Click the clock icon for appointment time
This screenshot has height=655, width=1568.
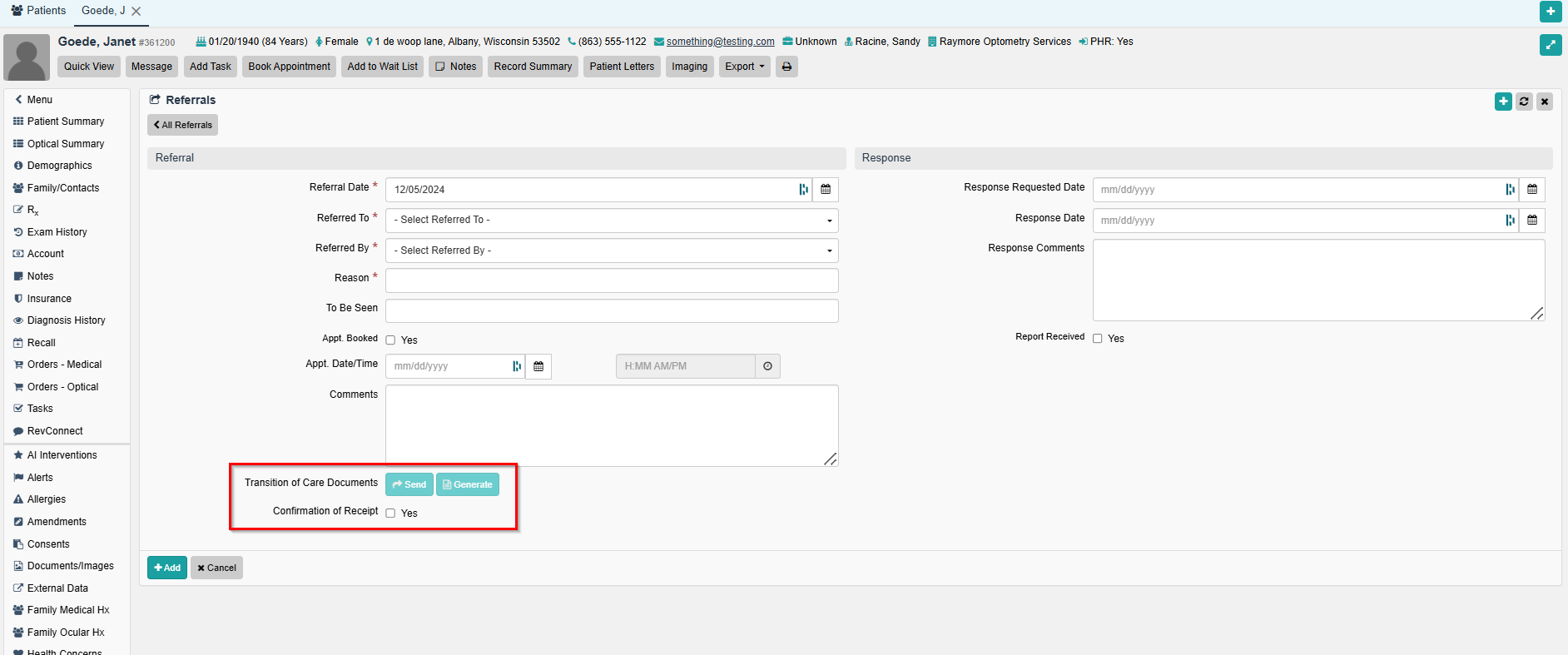point(767,366)
